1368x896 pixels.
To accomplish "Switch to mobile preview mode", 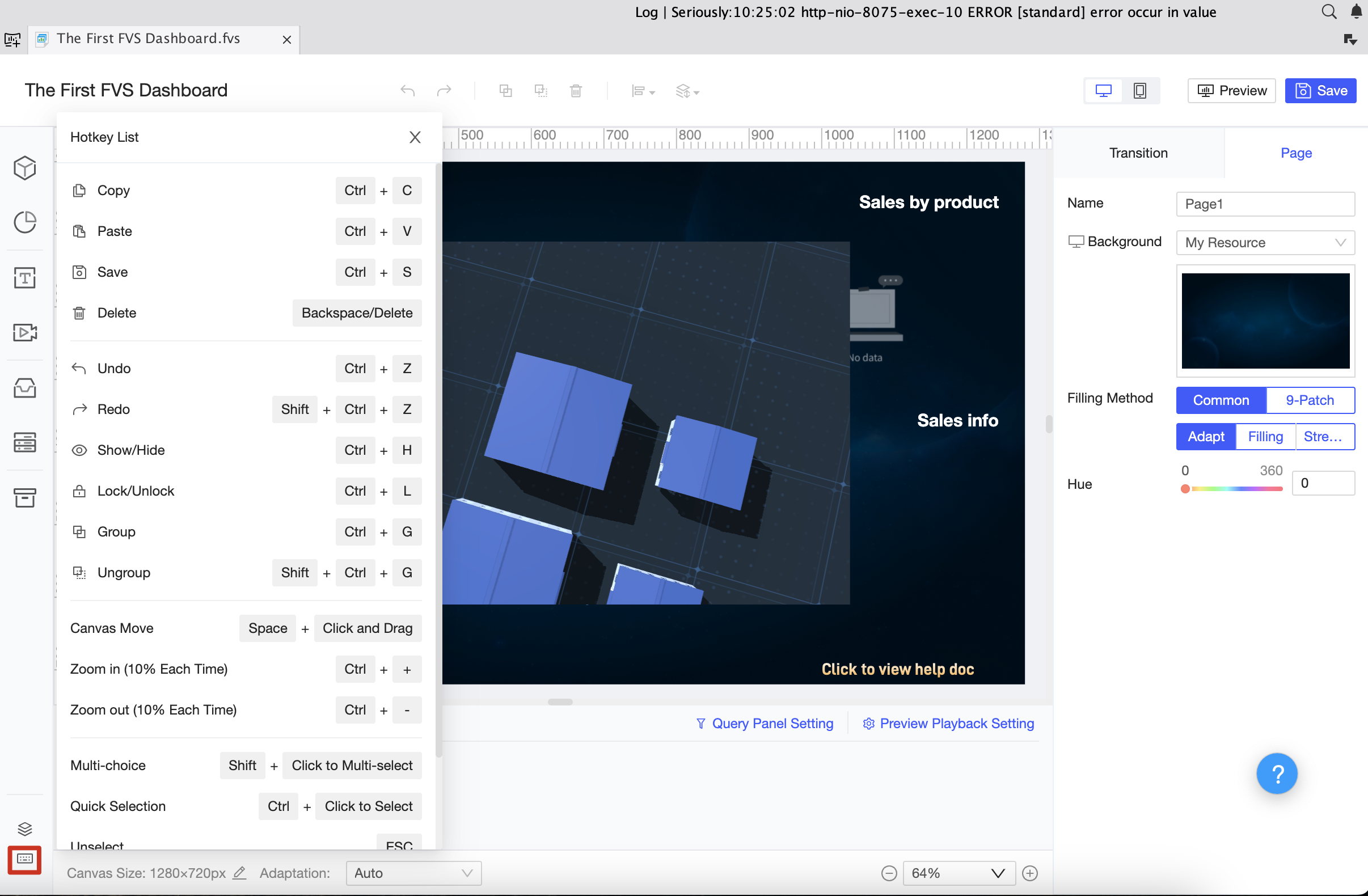I will tap(1140, 90).
